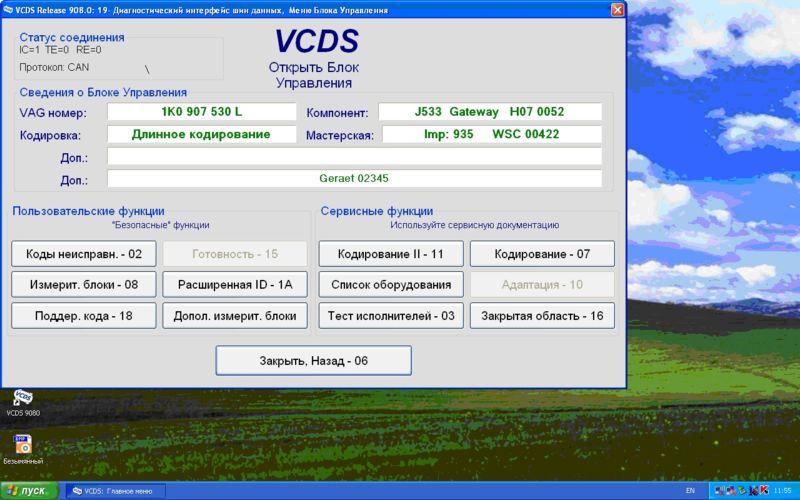The height and width of the screenshot is (500, 800).
Task: Open Закрытая область - 16 security access
Action: tap(542, 316)
